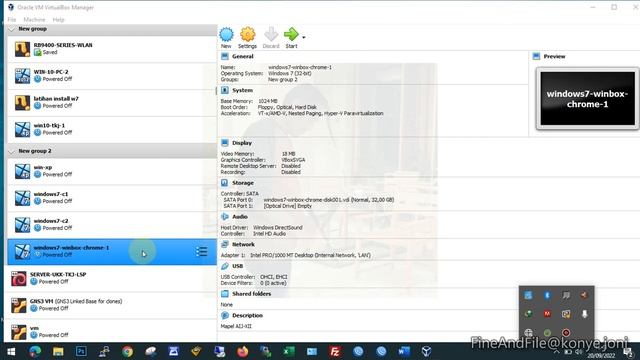Screen dimensions: 640x360
Task: Open Firefox from the taskbar
Action: 242,351
